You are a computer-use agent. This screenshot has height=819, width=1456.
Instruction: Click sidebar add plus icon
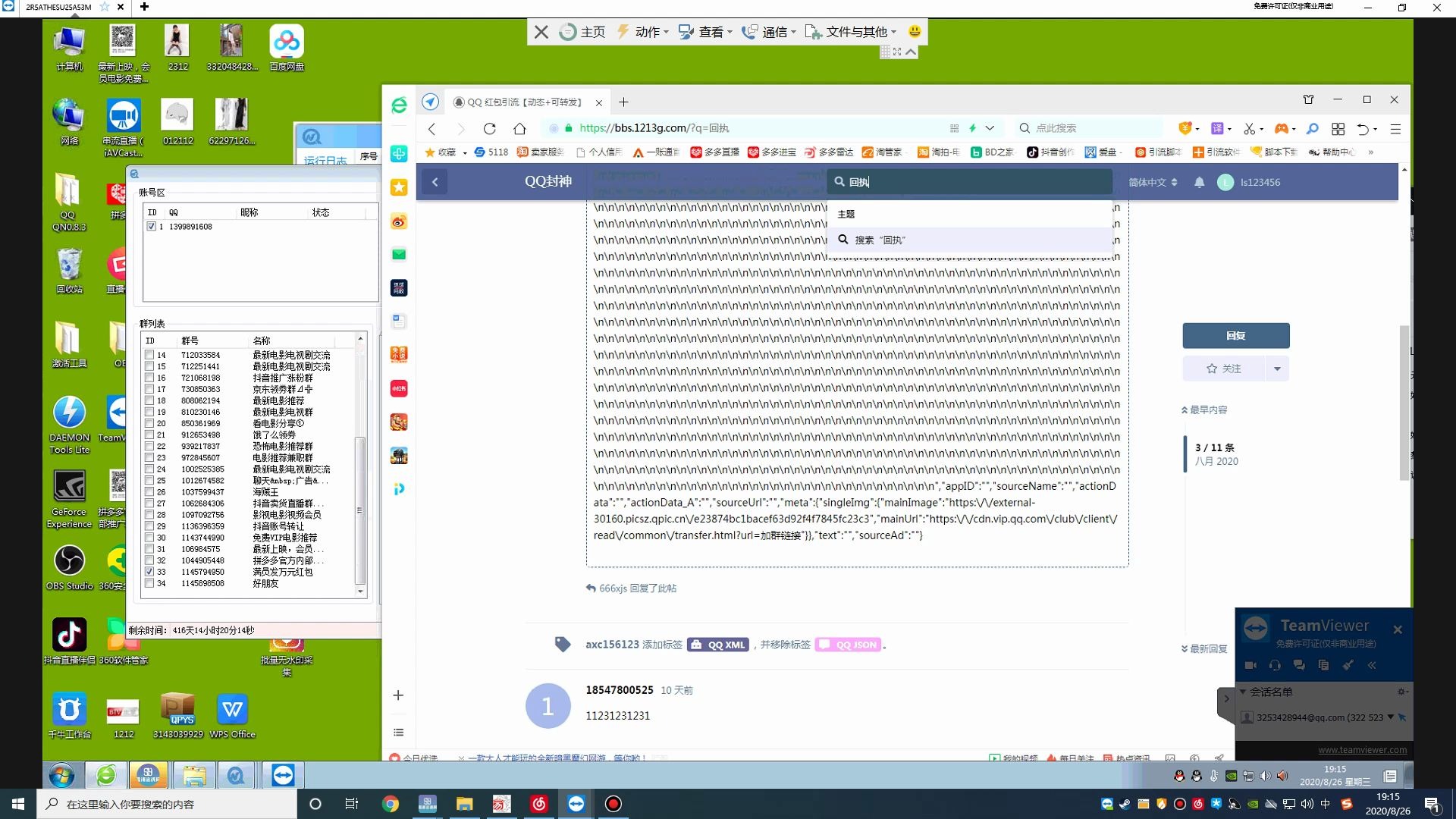click(398, 695)
